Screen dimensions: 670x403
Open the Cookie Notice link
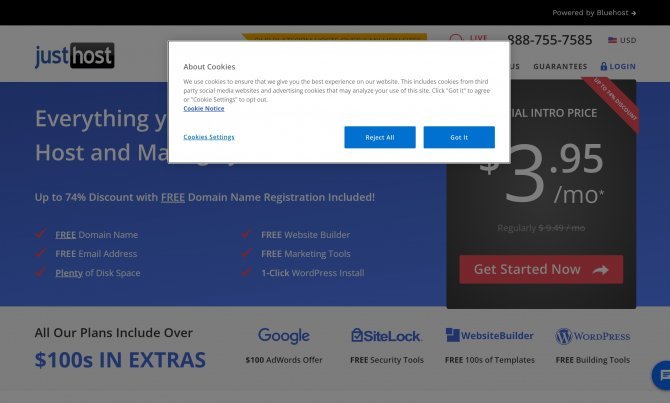204,109
